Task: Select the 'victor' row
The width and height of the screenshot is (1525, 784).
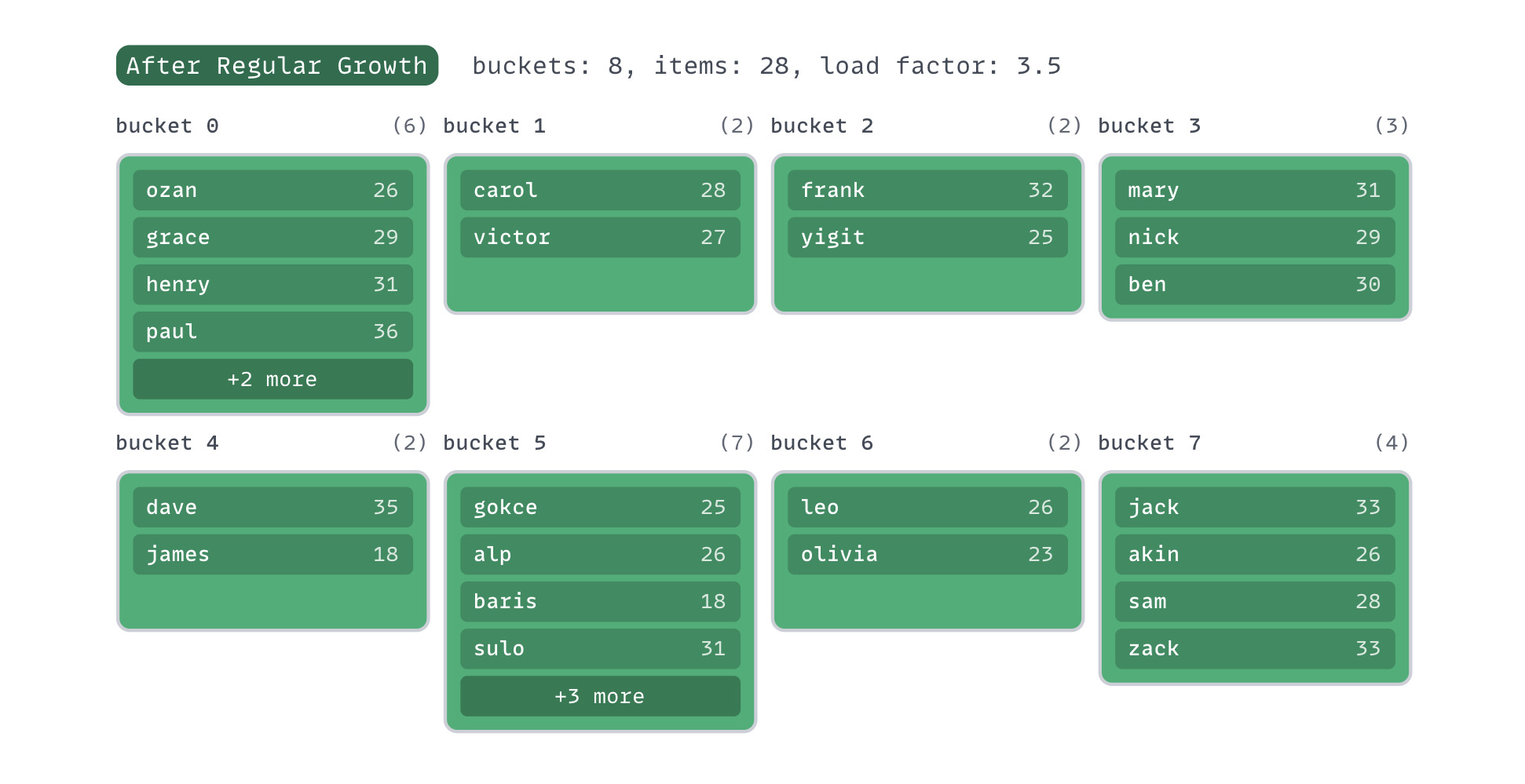Action: 600,237
